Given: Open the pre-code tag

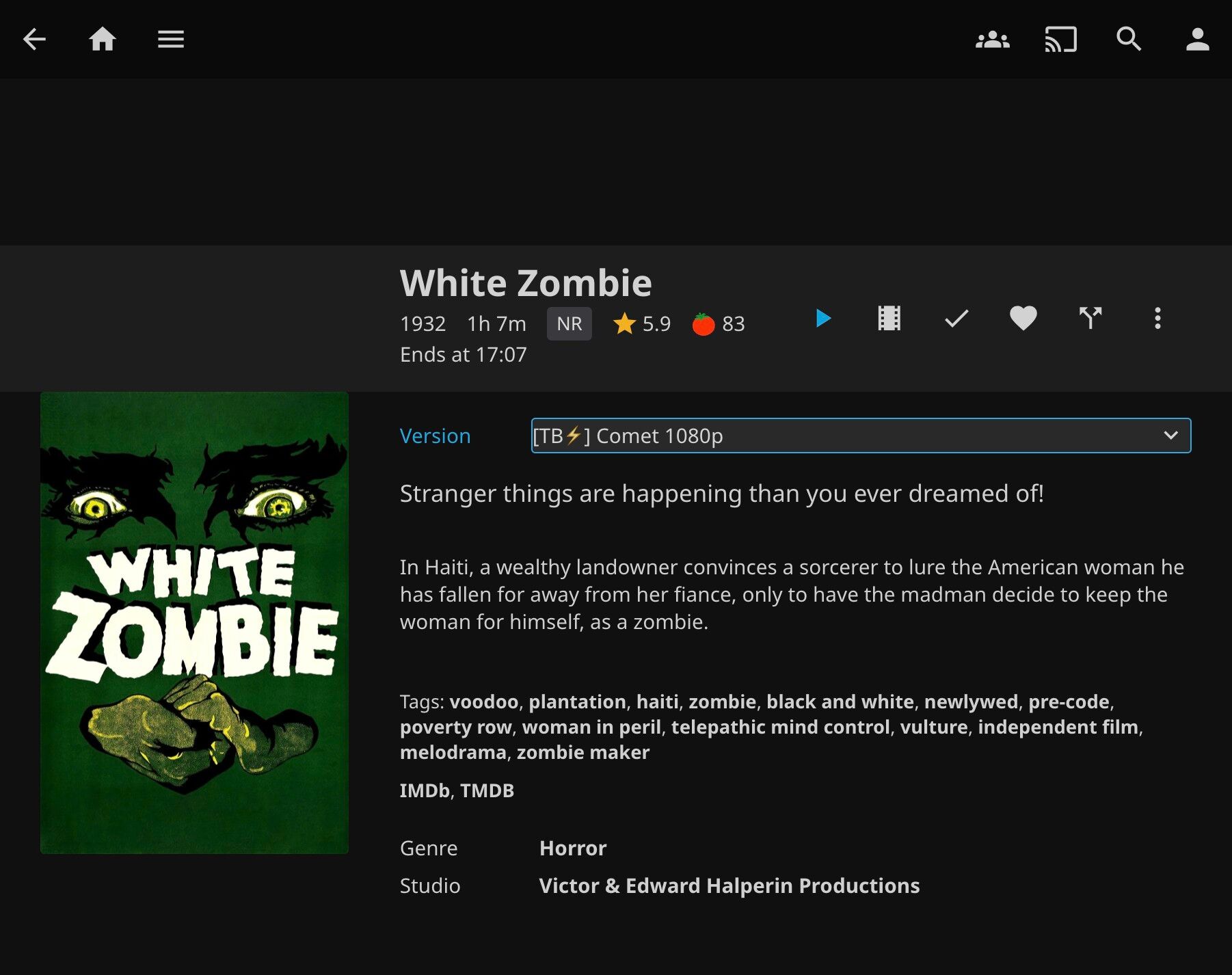Looking at the screenshot, I should click(1069, 702).
